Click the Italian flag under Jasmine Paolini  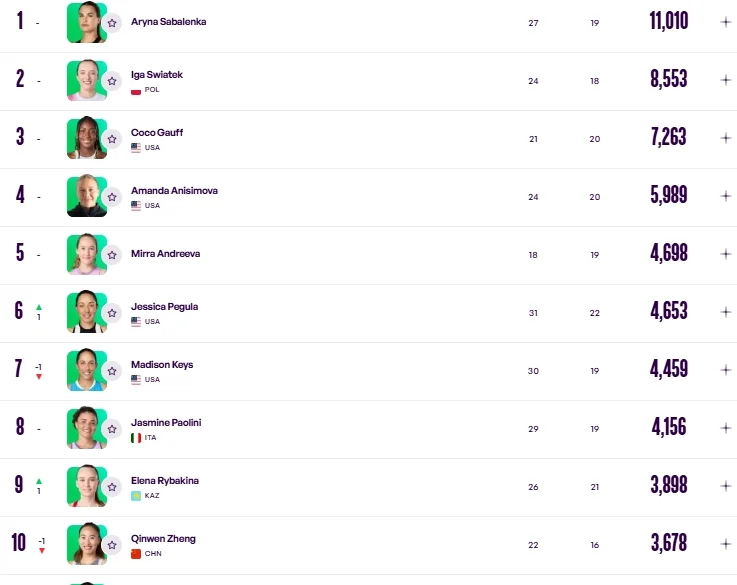(x=136, y=438)
